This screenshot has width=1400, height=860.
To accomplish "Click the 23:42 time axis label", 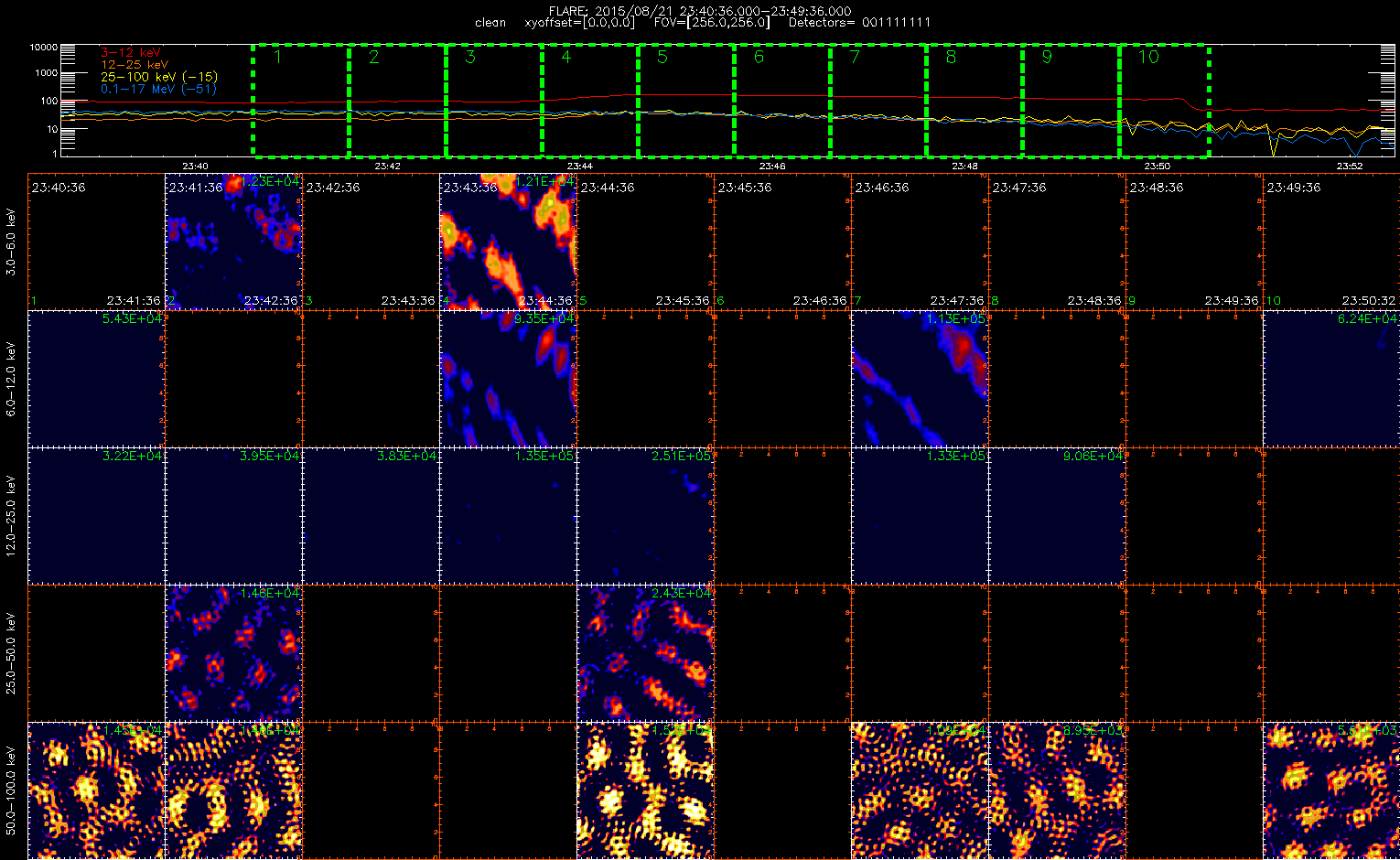I will coord(387,167).
